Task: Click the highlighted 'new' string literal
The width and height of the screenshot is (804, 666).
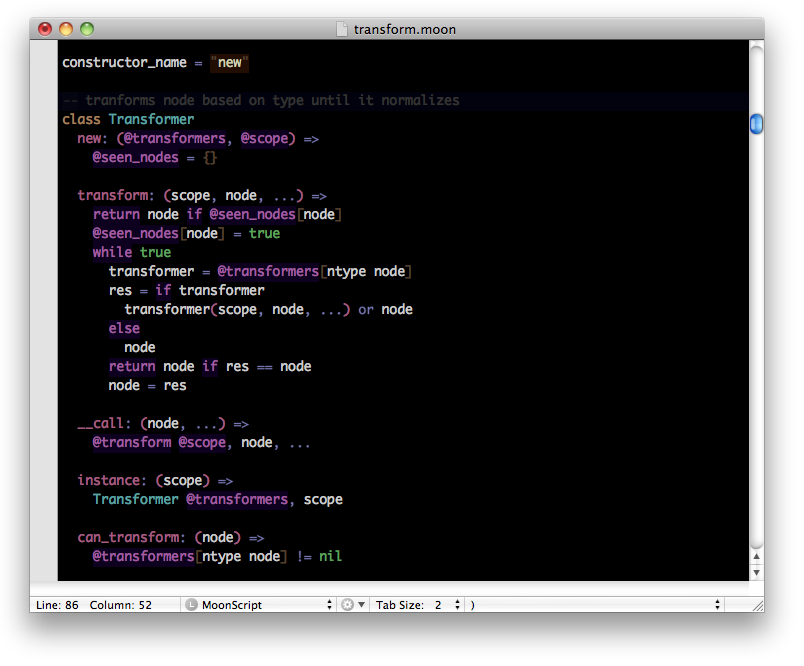Action: 229,62
